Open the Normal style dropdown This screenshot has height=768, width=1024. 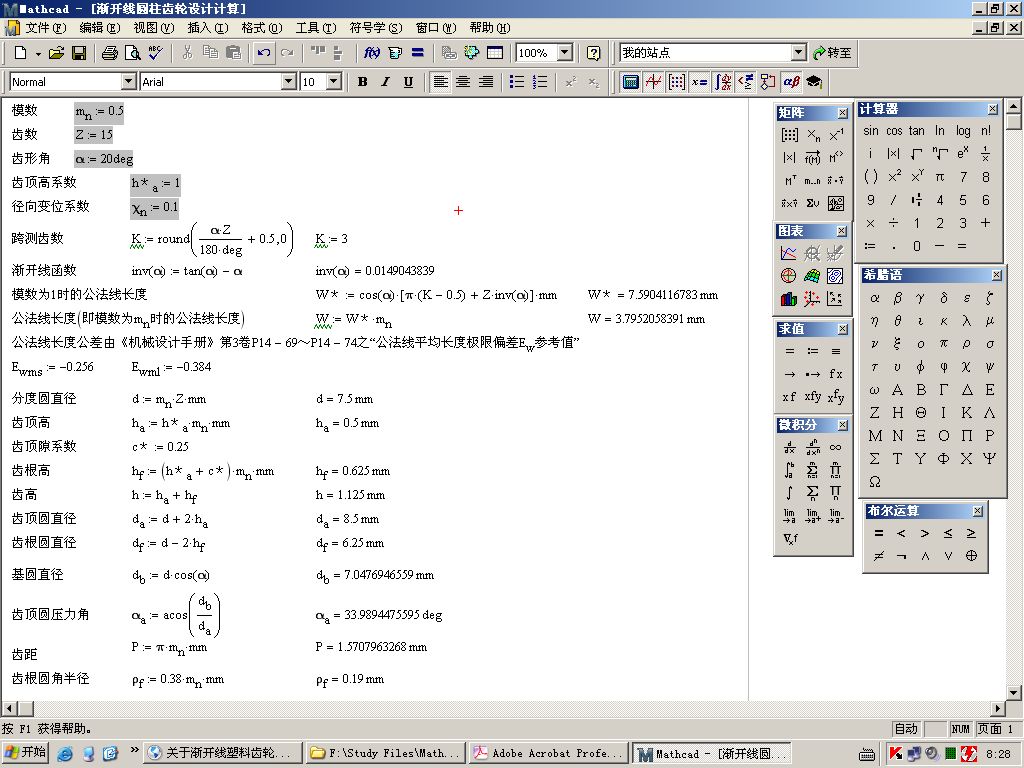[129, 82]
